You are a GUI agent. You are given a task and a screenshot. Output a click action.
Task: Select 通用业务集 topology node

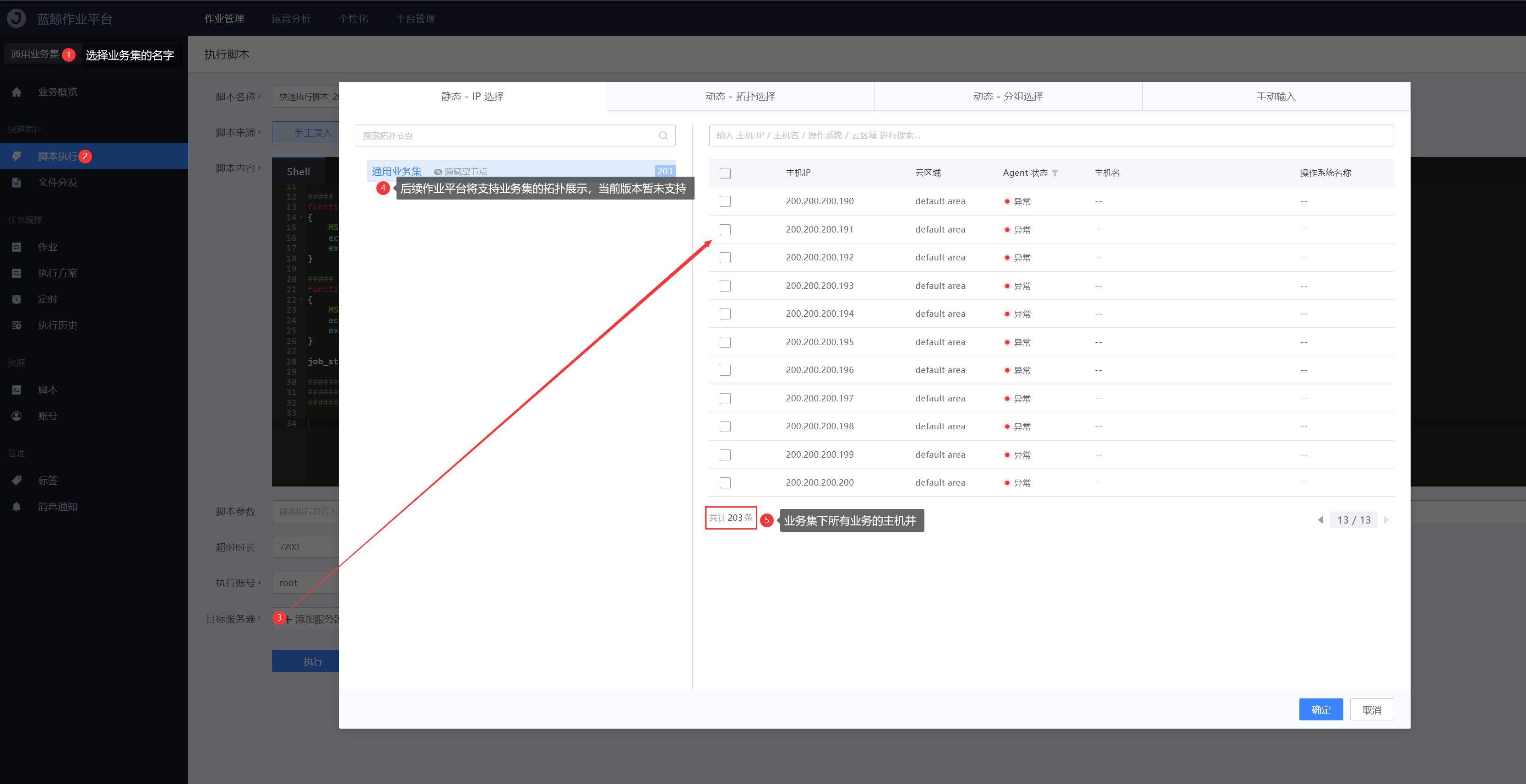396,171
